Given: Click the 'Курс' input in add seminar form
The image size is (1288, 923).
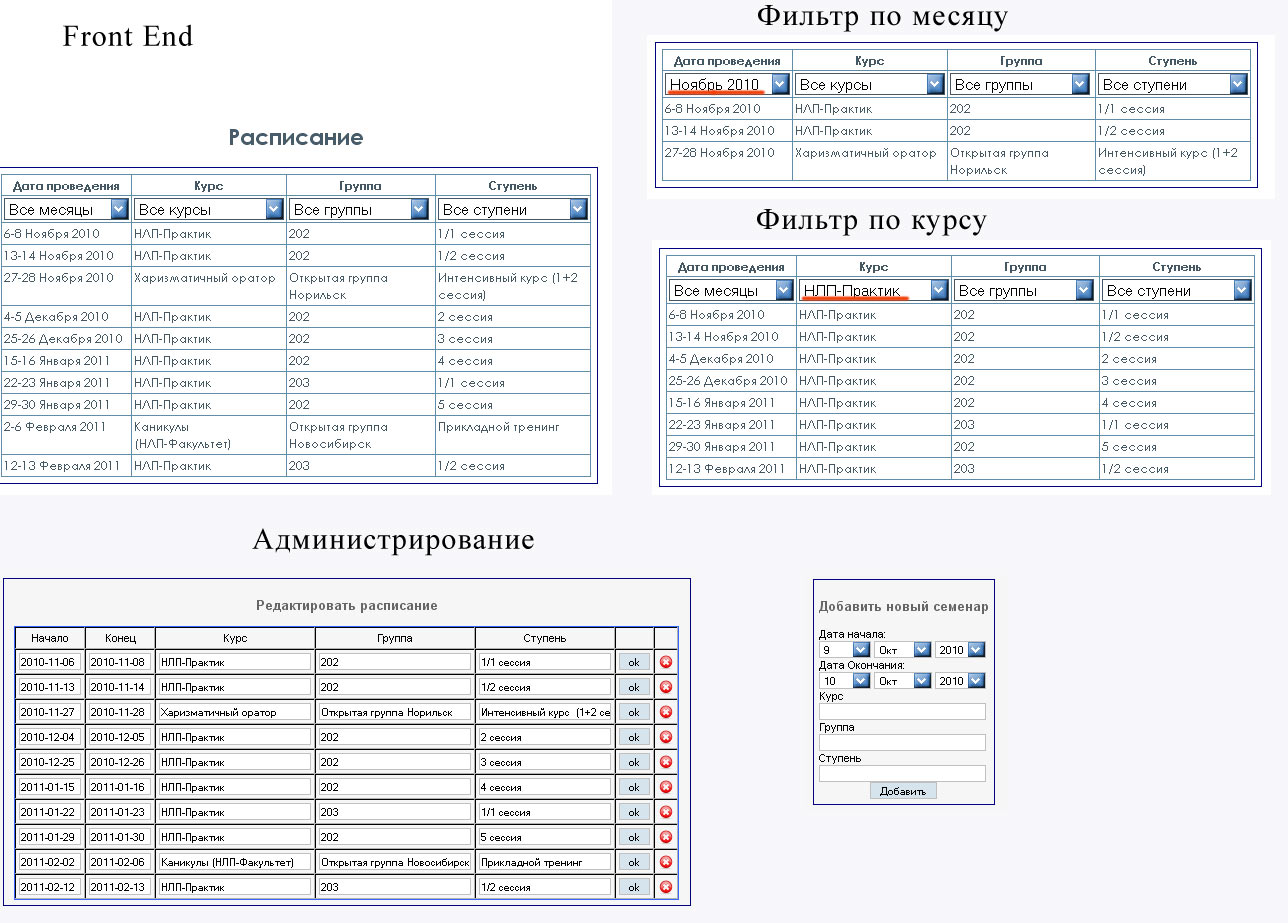Looking at the screenshot, I should [x=902, y=712].
